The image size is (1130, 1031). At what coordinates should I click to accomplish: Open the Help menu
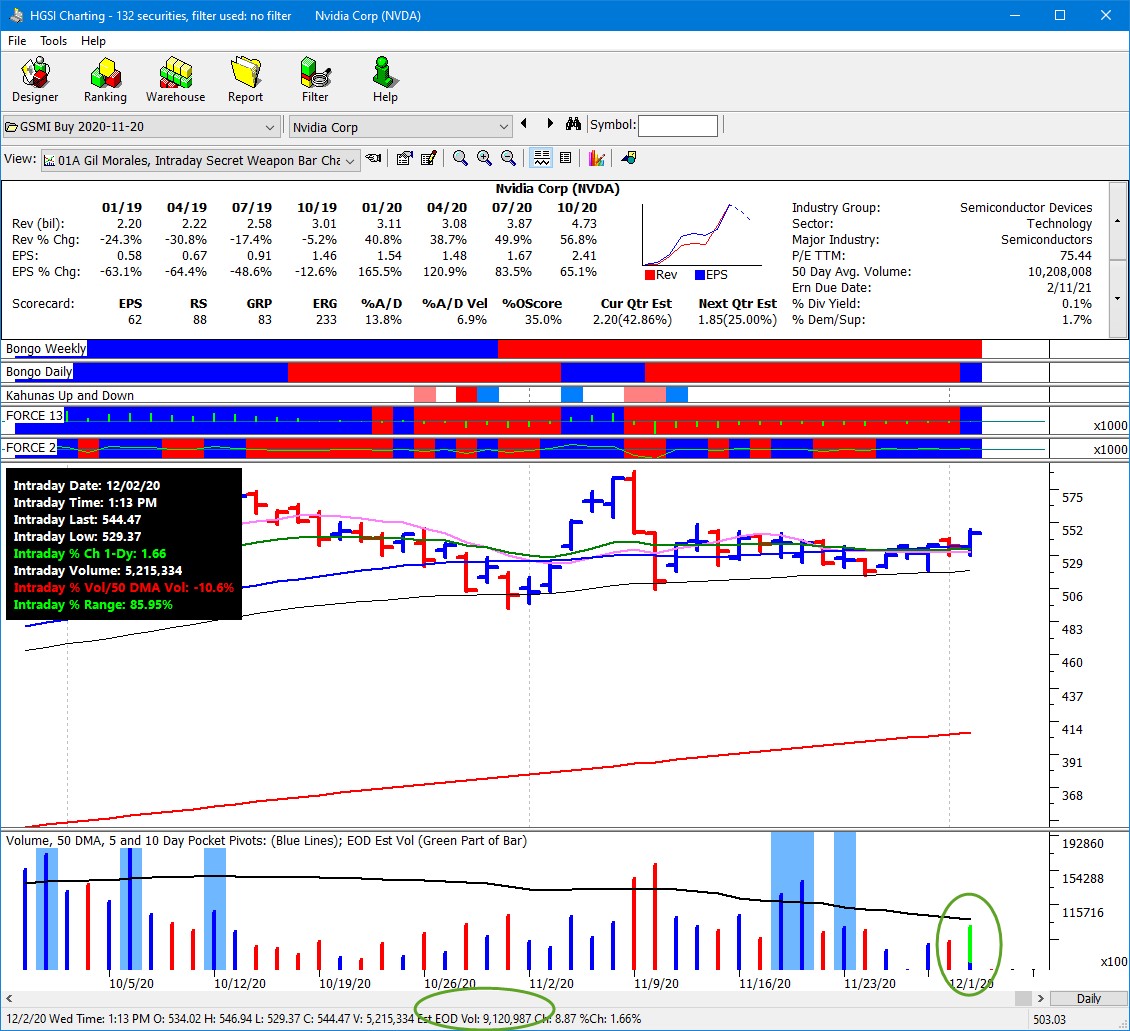tap(93, 41)
